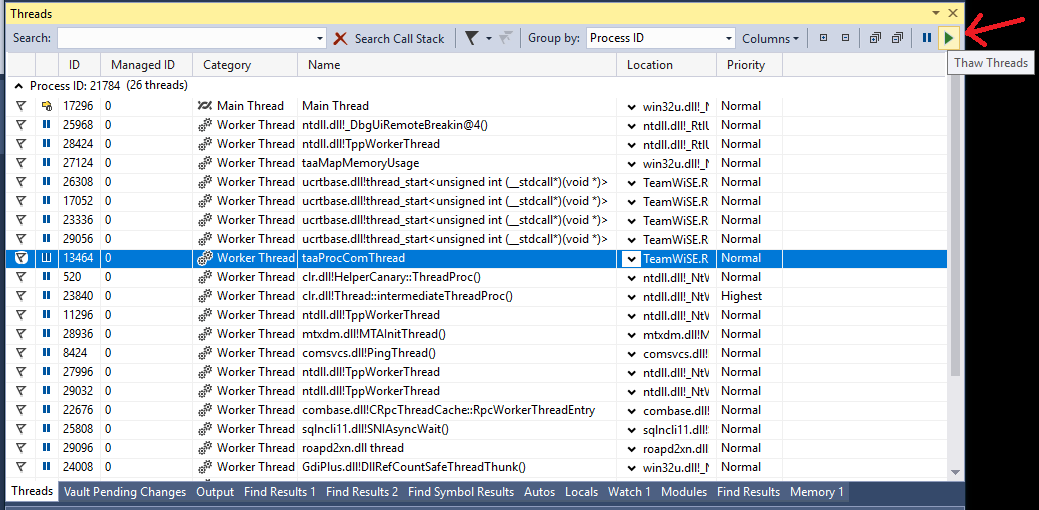Click gear icon of mtxdm.dll!MTAInitThread() row
The image size is (1039, 510).
(x=204, y=334)
